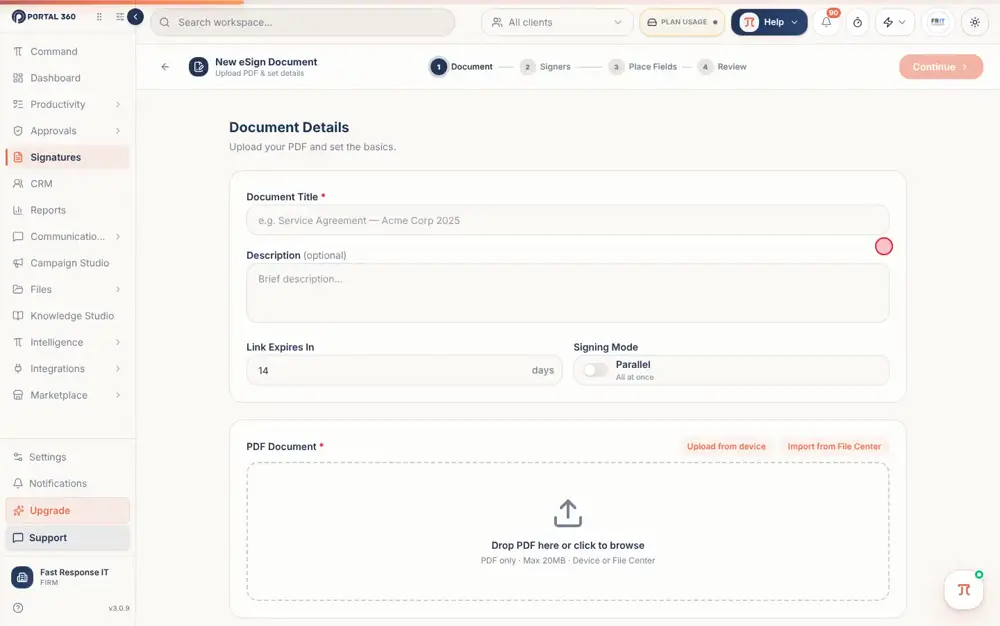Image resolution: width=1000 pixels, height=626 pixels.
Task: Open Knowledge Studio
Action: click(x=68, y=316)
